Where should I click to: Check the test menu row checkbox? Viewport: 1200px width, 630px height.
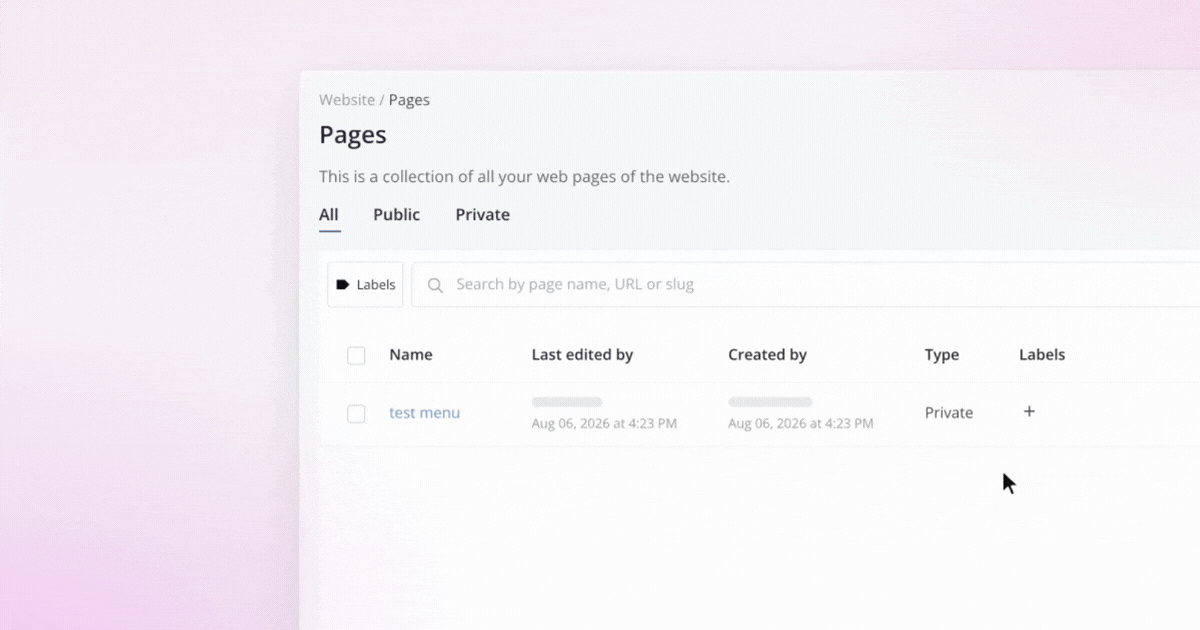point(356,413)
